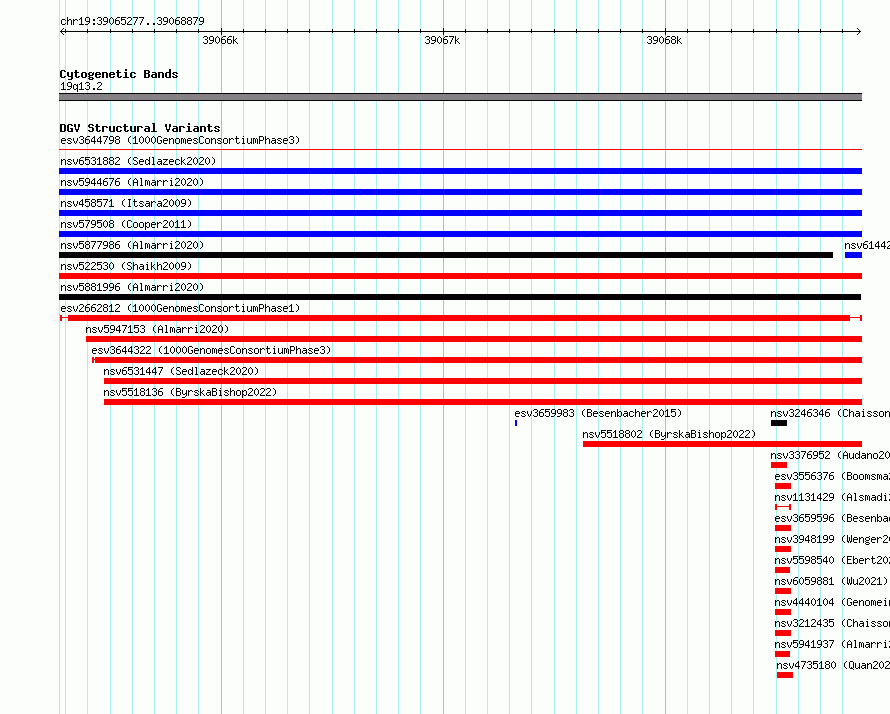This screenshot has height=714, width=890.
Task: Select nsv6531447 (Sedlazeck2020) label
Action: pyautogui.click(x=181, y=371)
